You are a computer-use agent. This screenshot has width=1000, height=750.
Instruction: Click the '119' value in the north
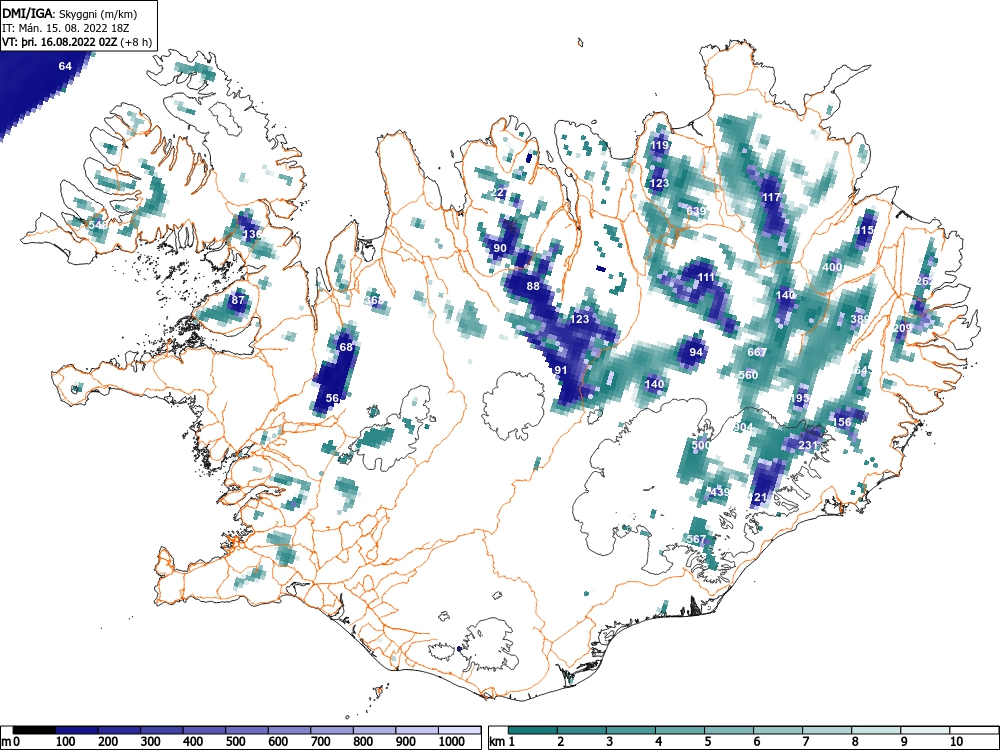[659, 145]
